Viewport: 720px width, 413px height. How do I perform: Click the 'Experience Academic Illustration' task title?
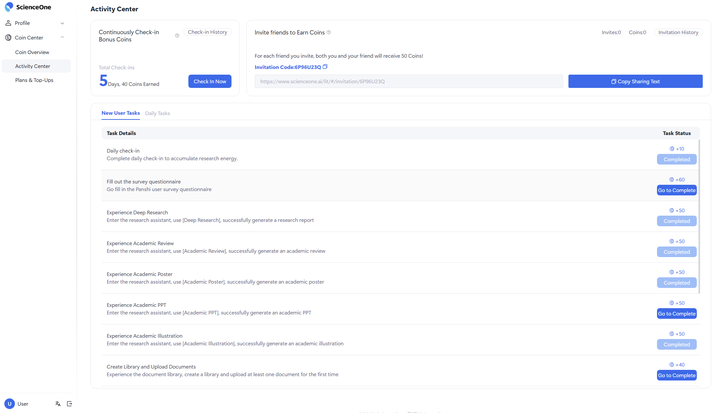click(145, 336)
